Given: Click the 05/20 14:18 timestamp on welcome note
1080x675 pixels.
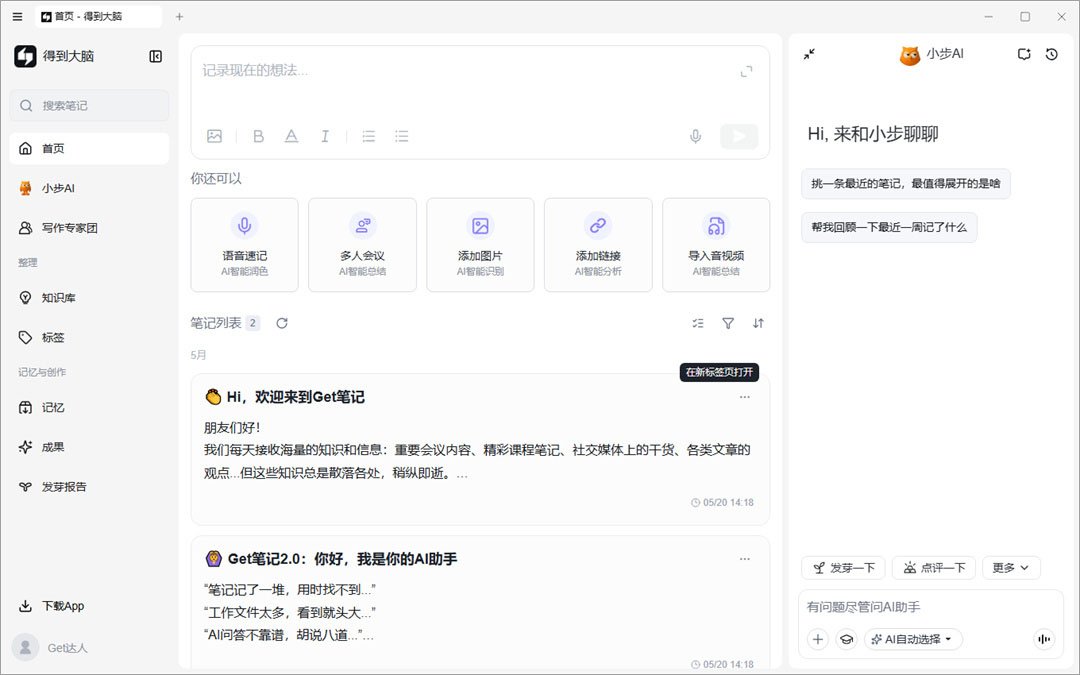Looking at the screenshot, I should coord(722,503).
